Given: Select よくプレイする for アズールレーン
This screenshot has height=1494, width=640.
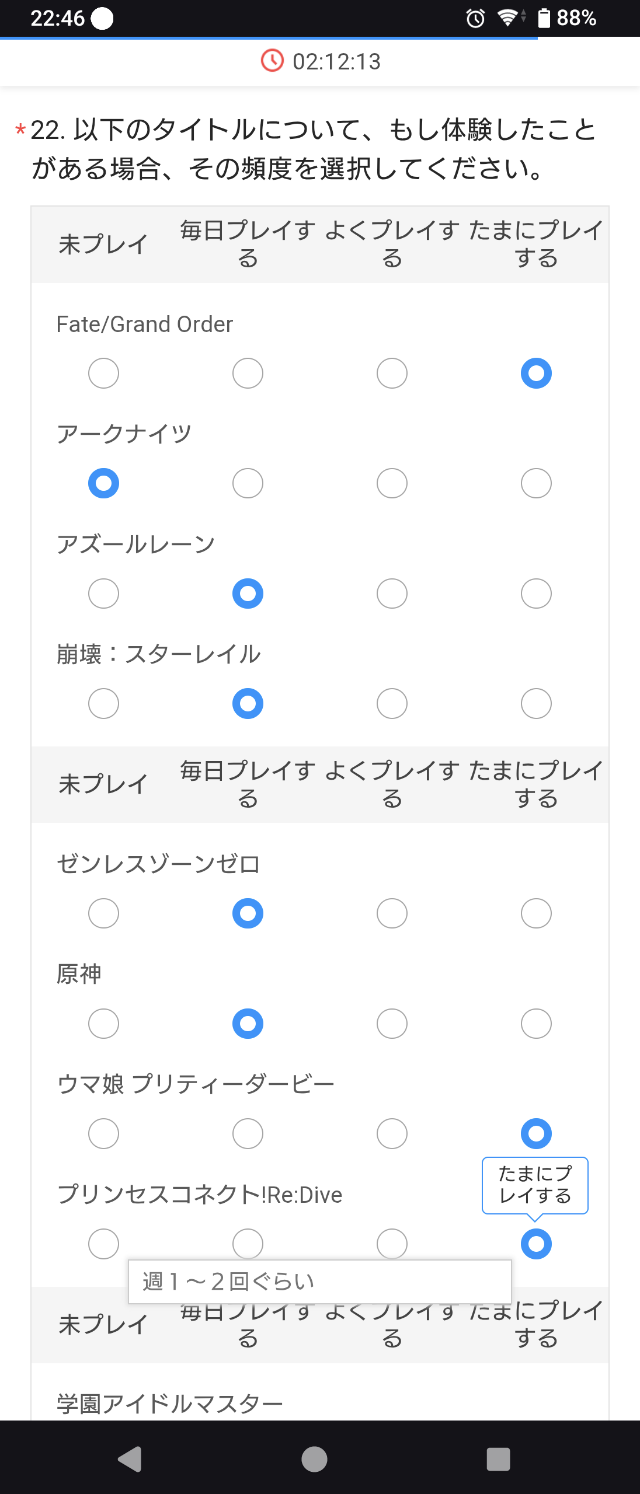Looking at the screenshot, I should click(392, 594).
